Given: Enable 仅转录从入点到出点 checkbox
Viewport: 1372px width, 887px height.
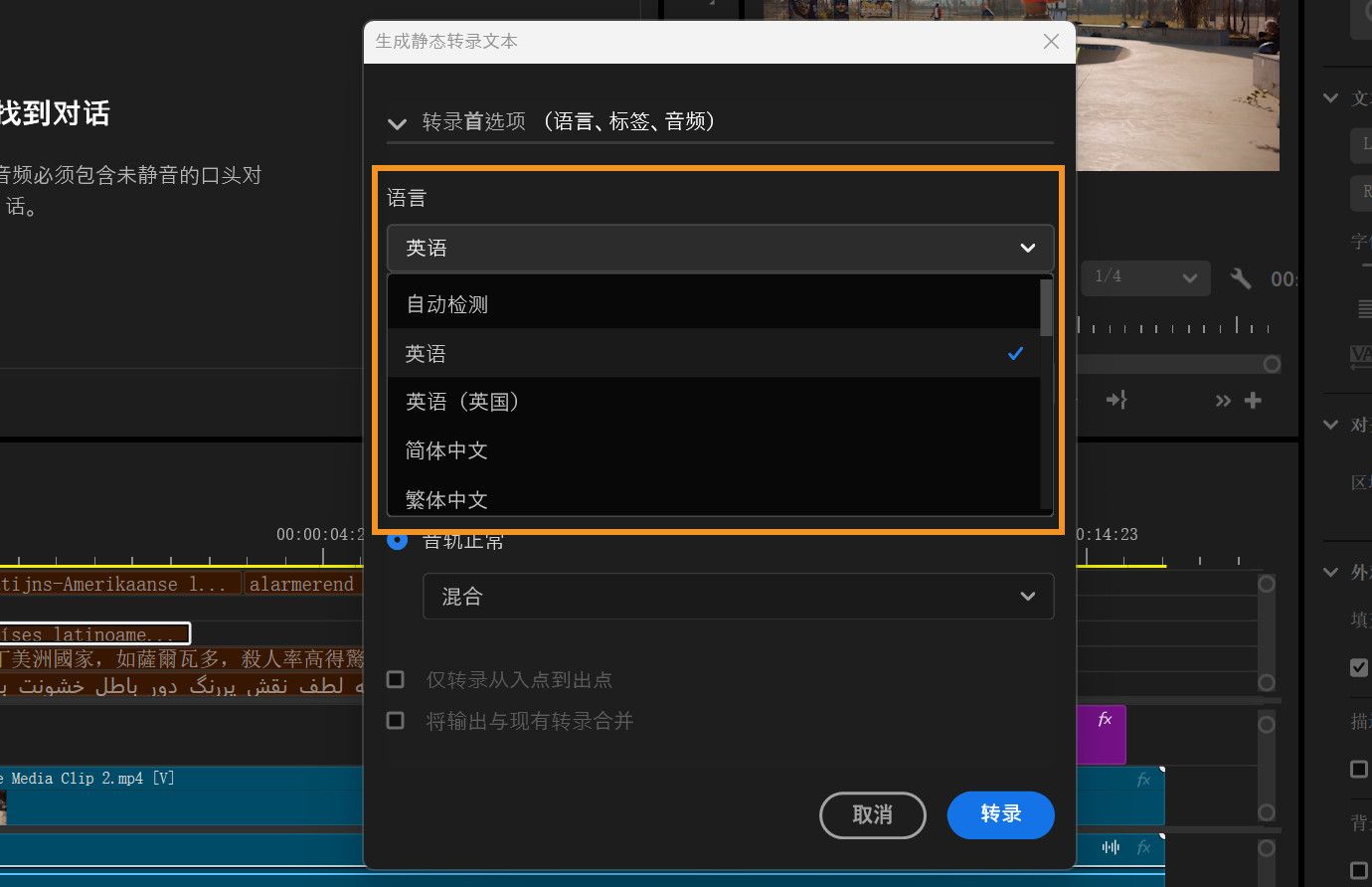Looking at the screenshot, I should (x=395, y=679).
